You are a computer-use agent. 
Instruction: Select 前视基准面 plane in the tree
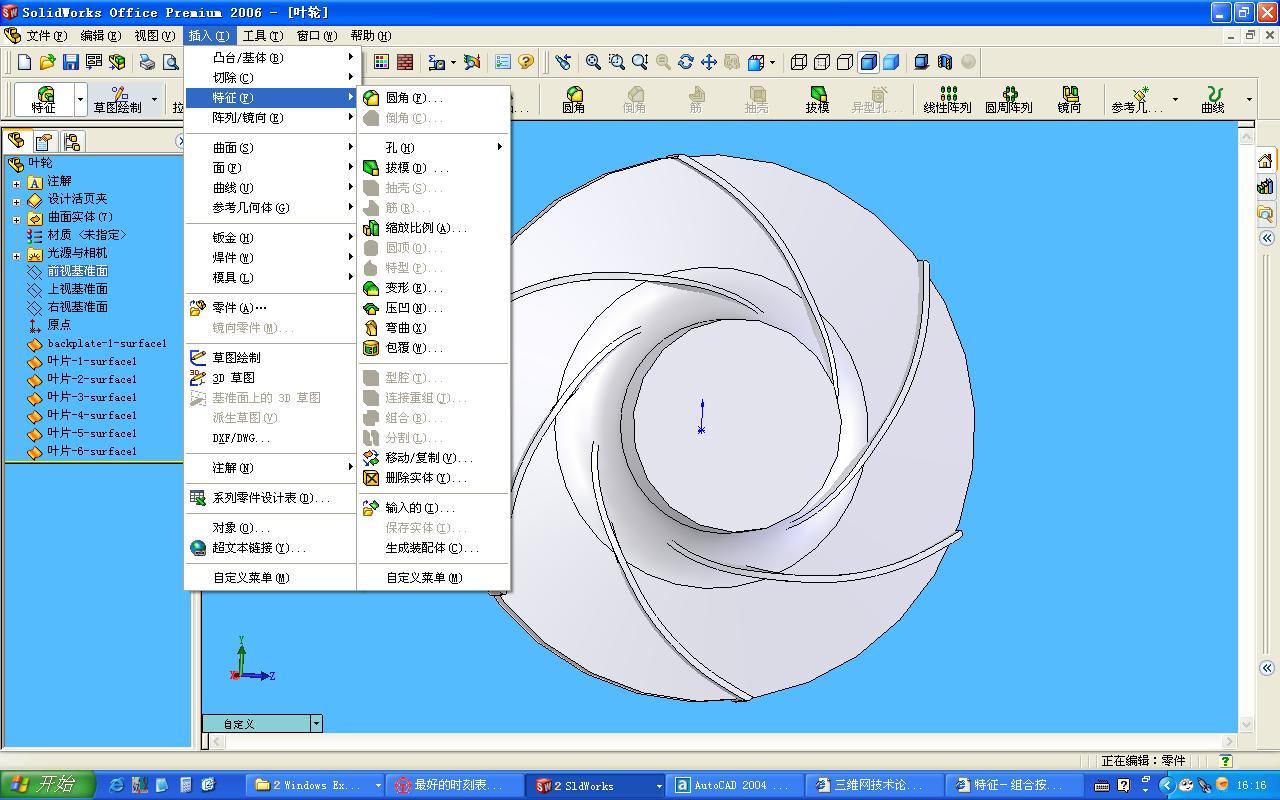(78, 271)
